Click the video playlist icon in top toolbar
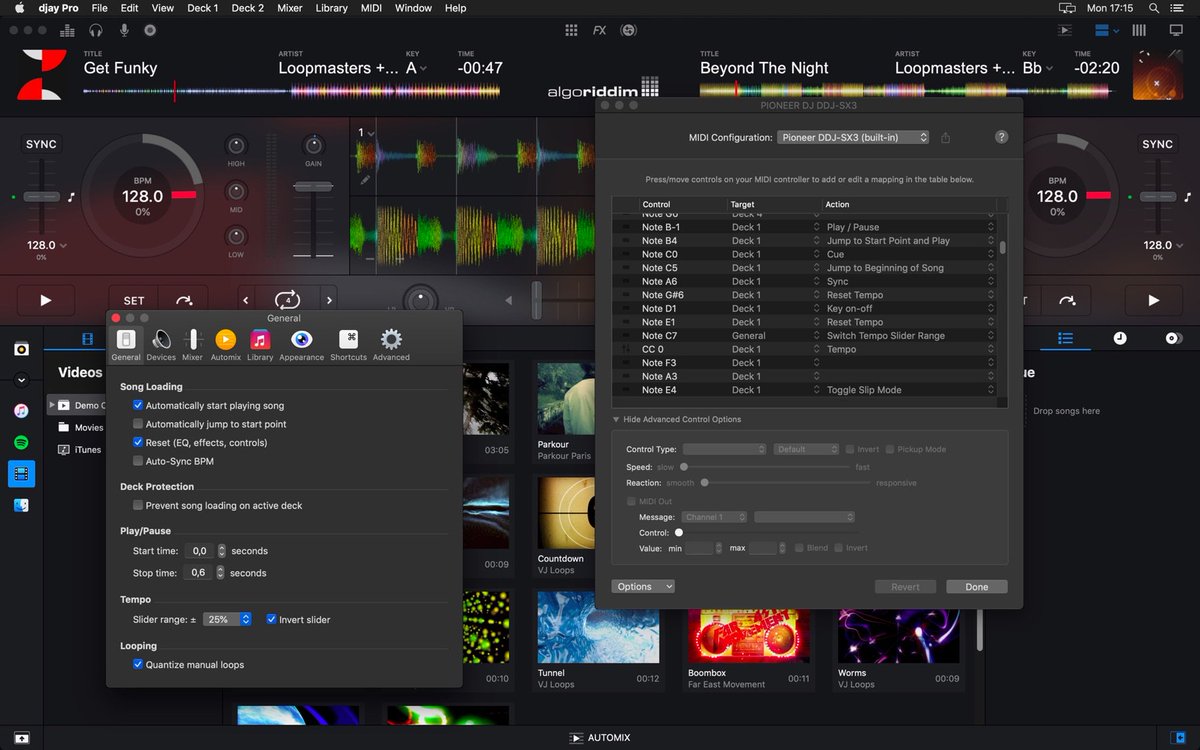The height and width of the screenshot is (750, 1200). pos(1065,30)
